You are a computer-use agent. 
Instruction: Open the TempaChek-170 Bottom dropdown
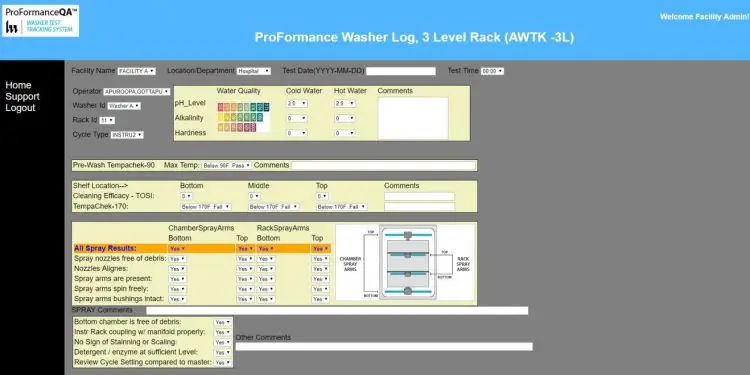point(206,207)
